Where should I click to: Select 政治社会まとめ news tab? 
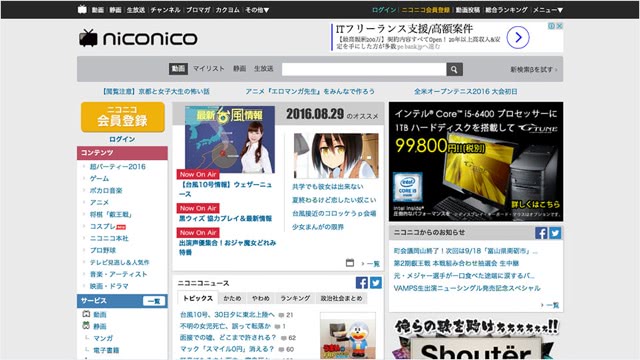(341, 298)
